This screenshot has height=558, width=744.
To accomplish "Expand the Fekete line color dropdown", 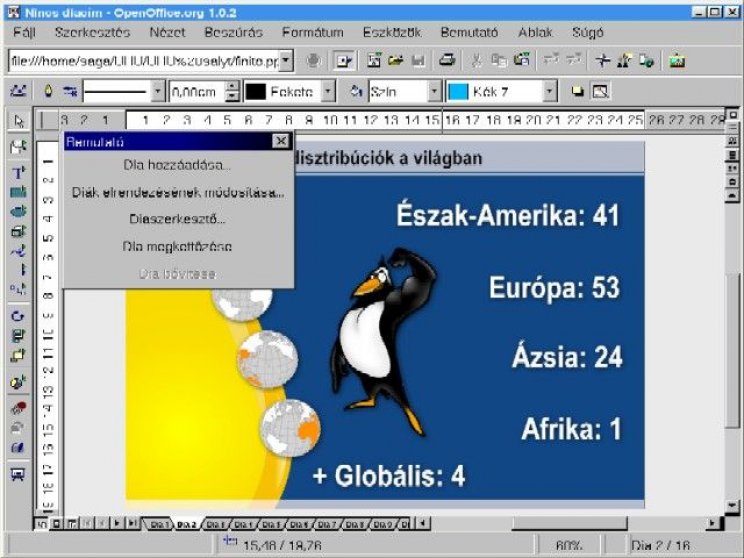I will [328, 91].
